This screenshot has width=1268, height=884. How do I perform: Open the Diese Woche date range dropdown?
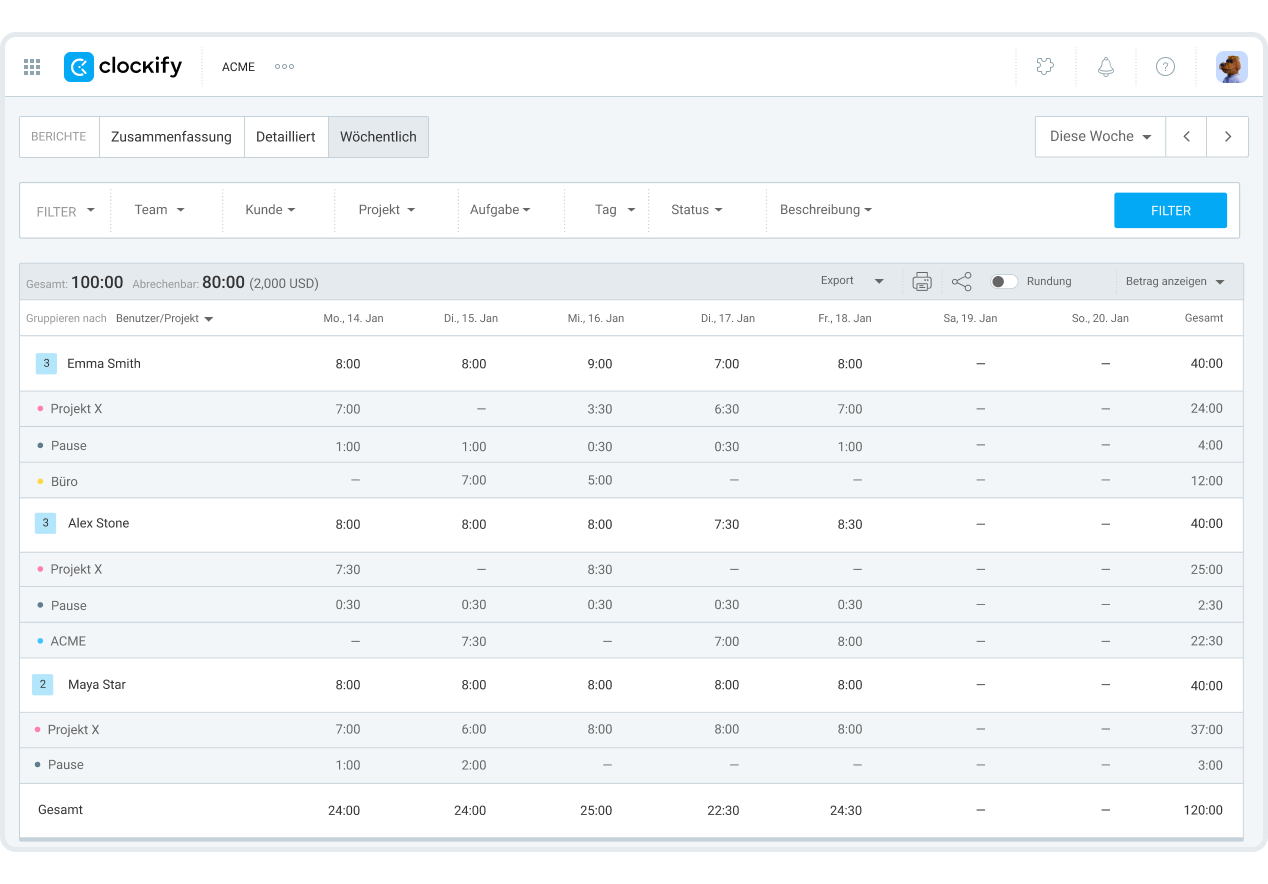tap(1100, 137)
